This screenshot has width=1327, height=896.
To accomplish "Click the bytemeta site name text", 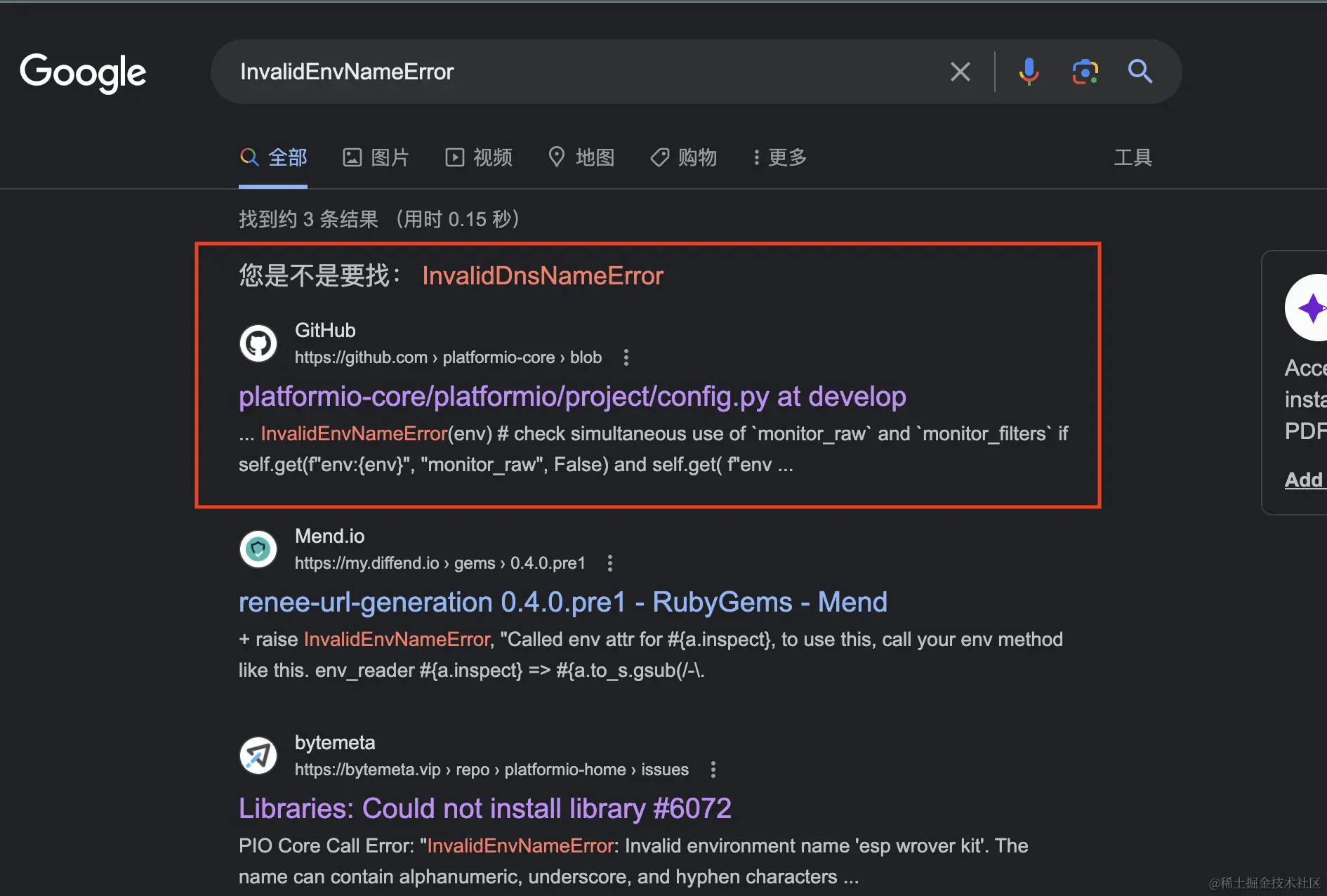I will pos(335,742).
